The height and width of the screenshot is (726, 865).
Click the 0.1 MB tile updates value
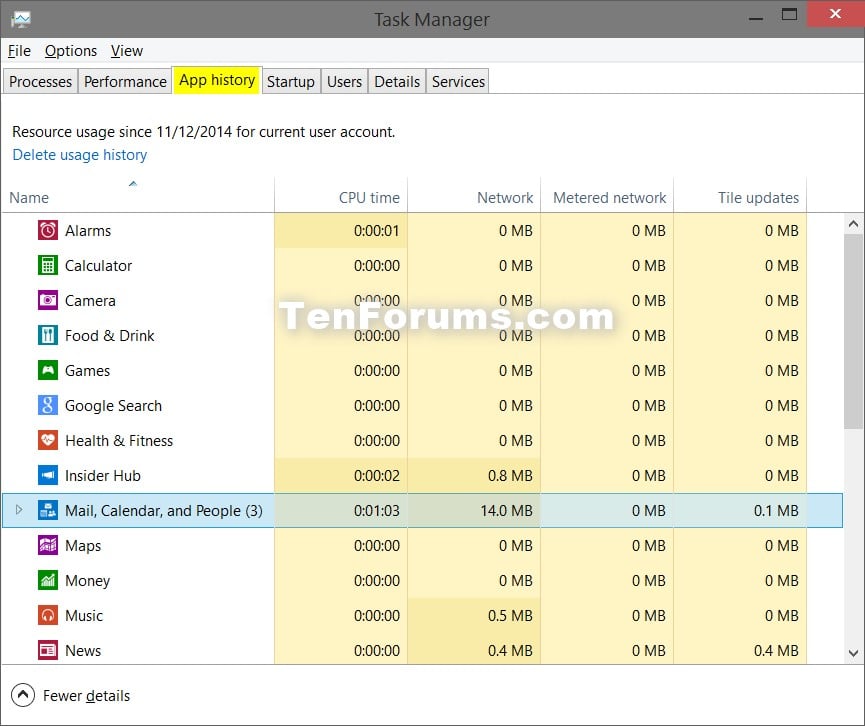click(x=776, y=511)
